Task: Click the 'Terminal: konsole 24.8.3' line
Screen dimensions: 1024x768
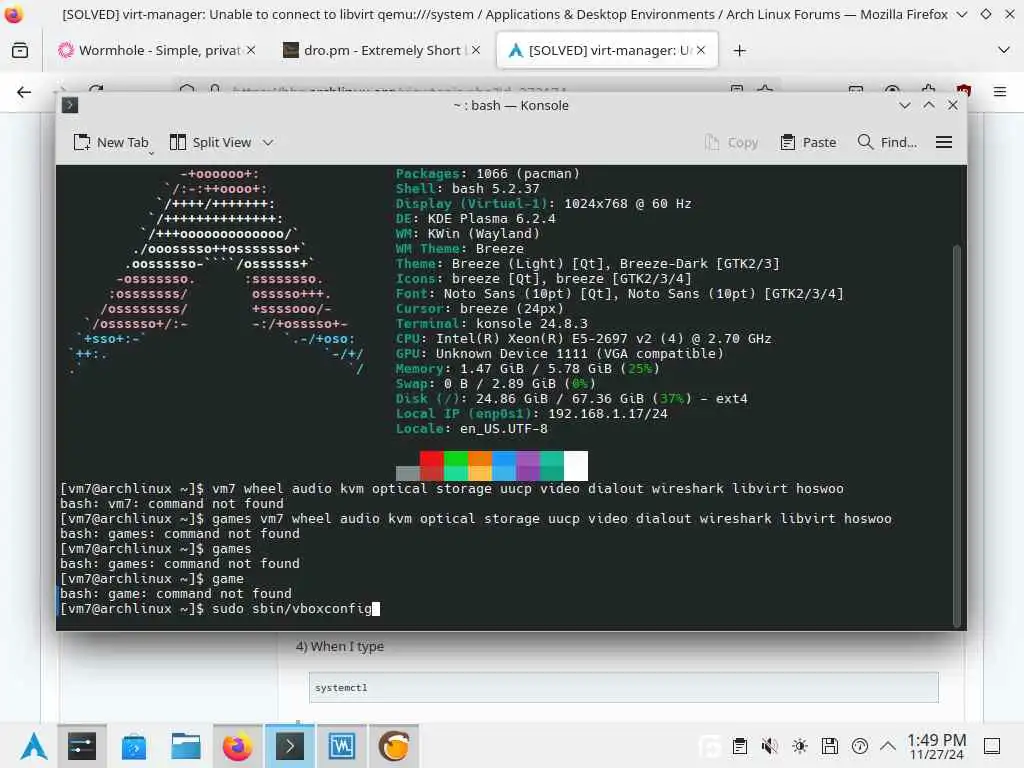Action: pos(491,323)
